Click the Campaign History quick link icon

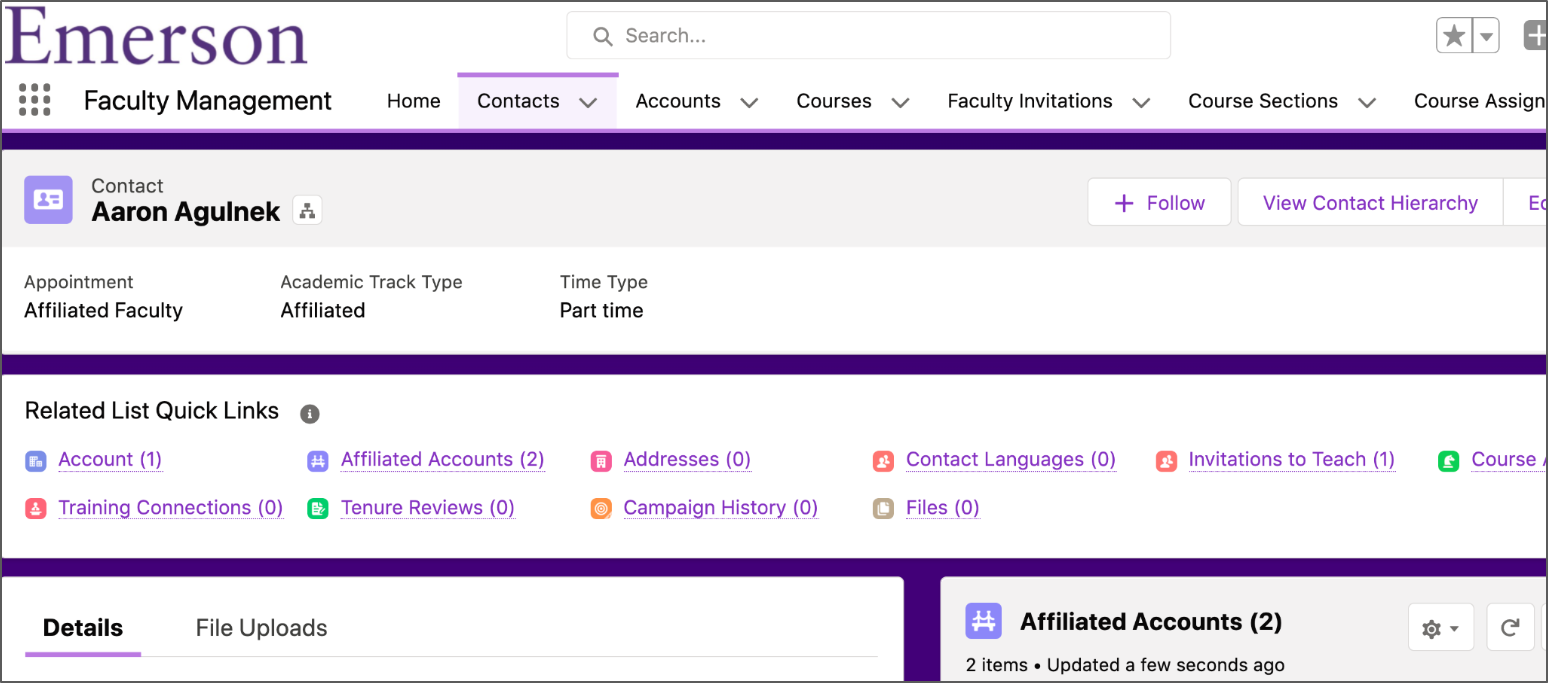pyautogui.click(x=600, y=509)
